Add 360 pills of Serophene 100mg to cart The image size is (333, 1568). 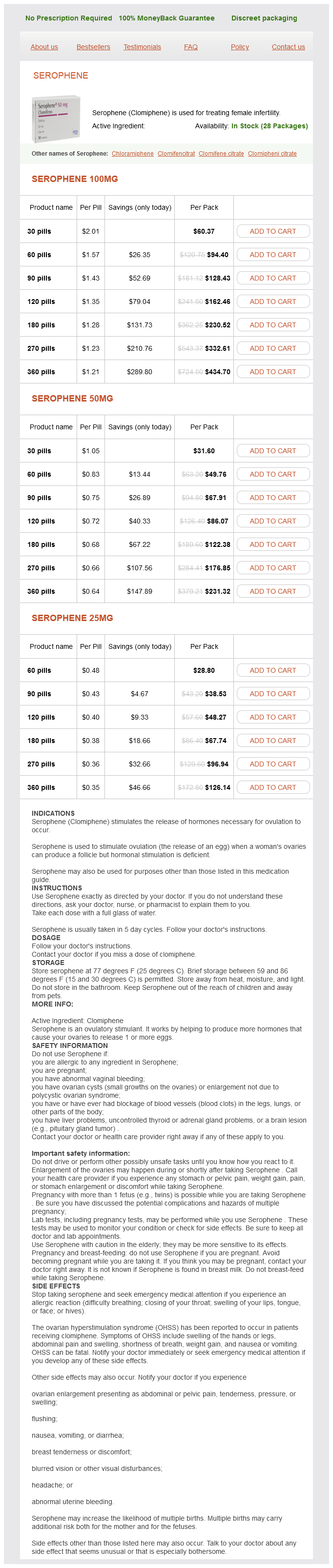pyautogui.click(x=273, y=372)
